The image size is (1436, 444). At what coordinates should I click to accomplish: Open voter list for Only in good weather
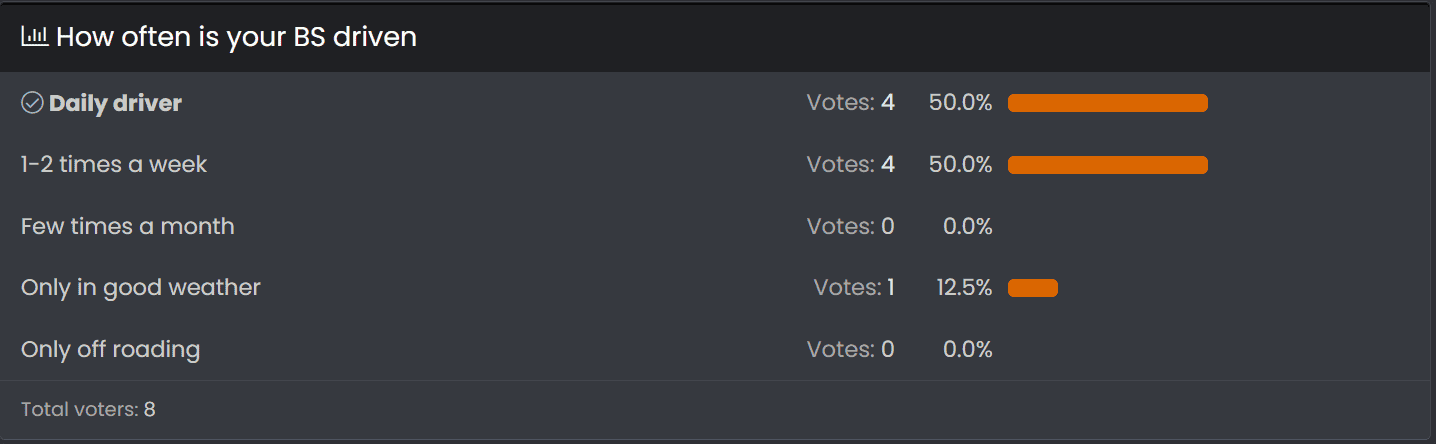[x=854, y=288]
